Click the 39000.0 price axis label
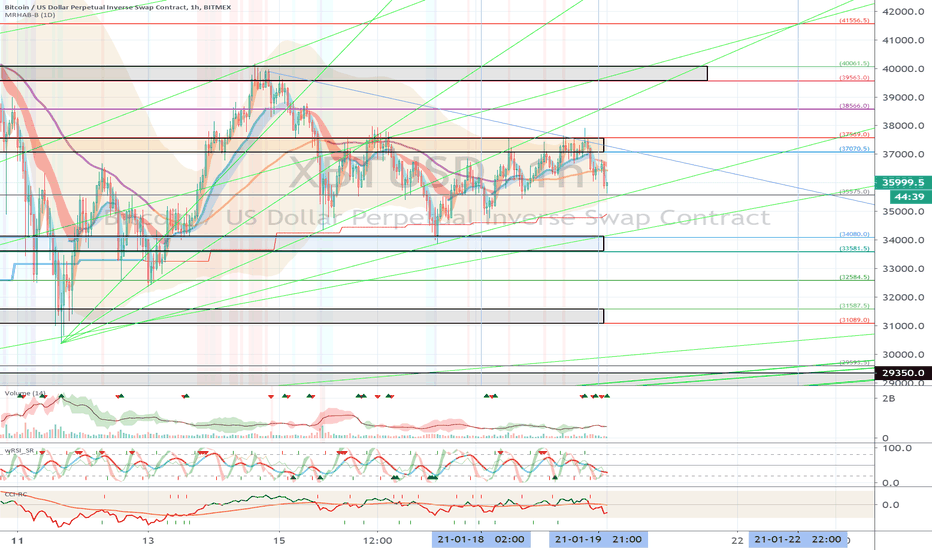932x550 pixels. pos(903,98)
